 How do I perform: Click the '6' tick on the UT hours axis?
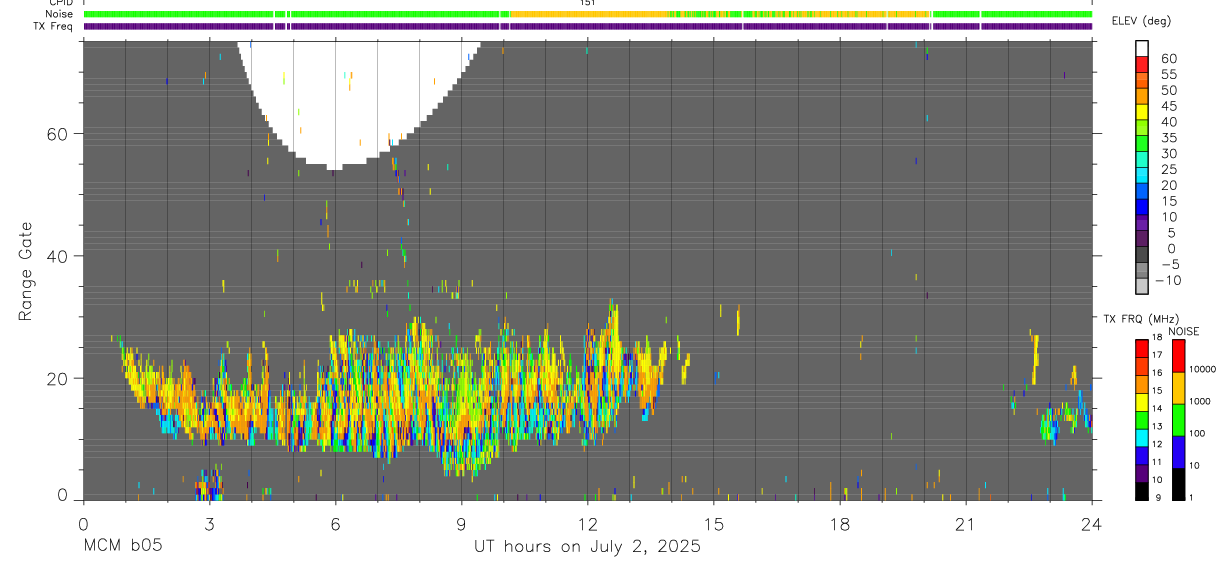(335, 524)
